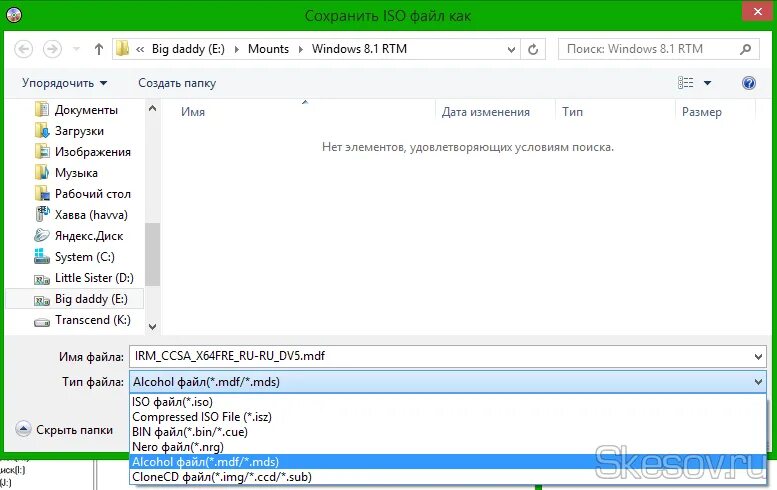Select System (C:) drive

tap(85, 257)
